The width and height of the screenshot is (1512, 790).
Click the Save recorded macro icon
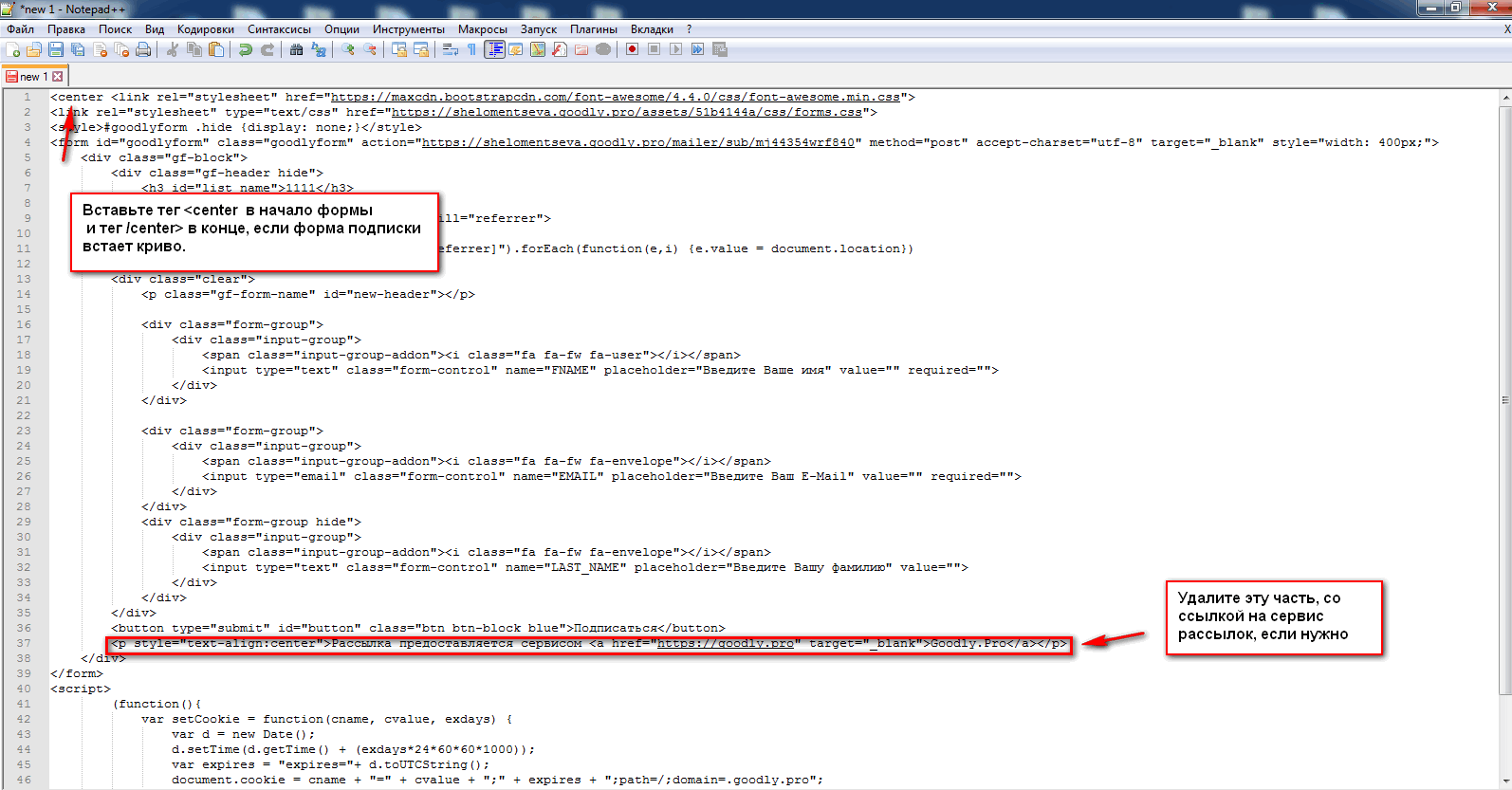click(x=720, y=49)
